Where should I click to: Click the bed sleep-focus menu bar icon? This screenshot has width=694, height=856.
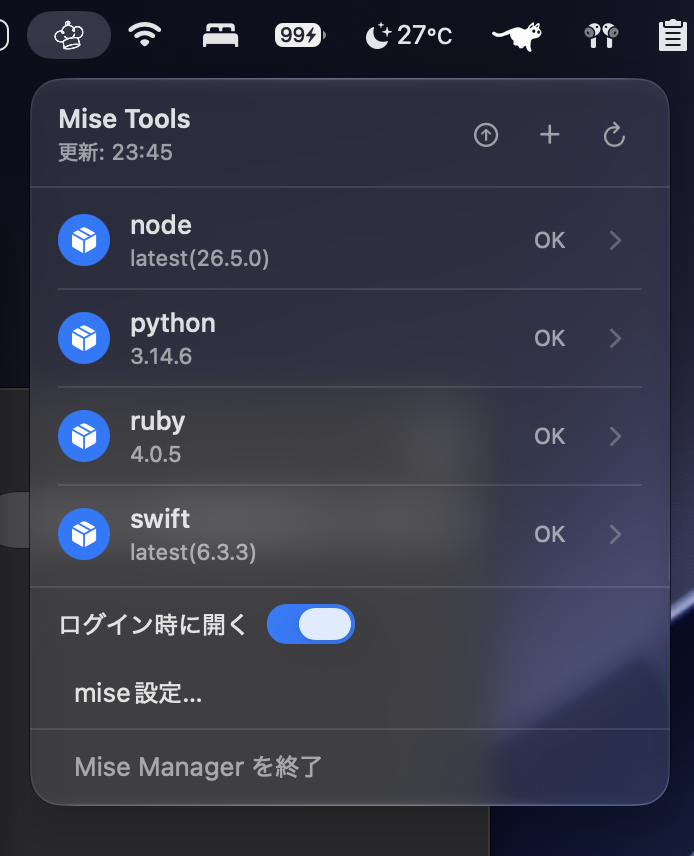tap(220, 35)
